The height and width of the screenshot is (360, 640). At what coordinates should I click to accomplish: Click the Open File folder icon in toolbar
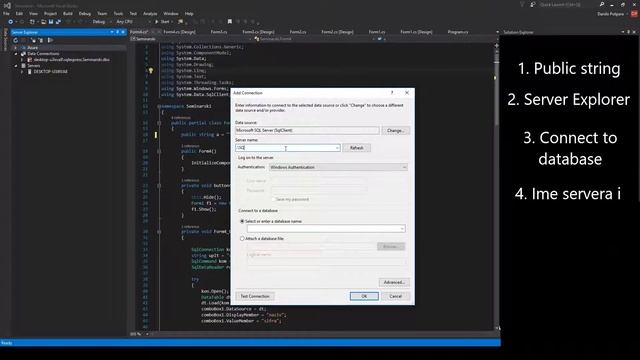click(x=43, y=22)
